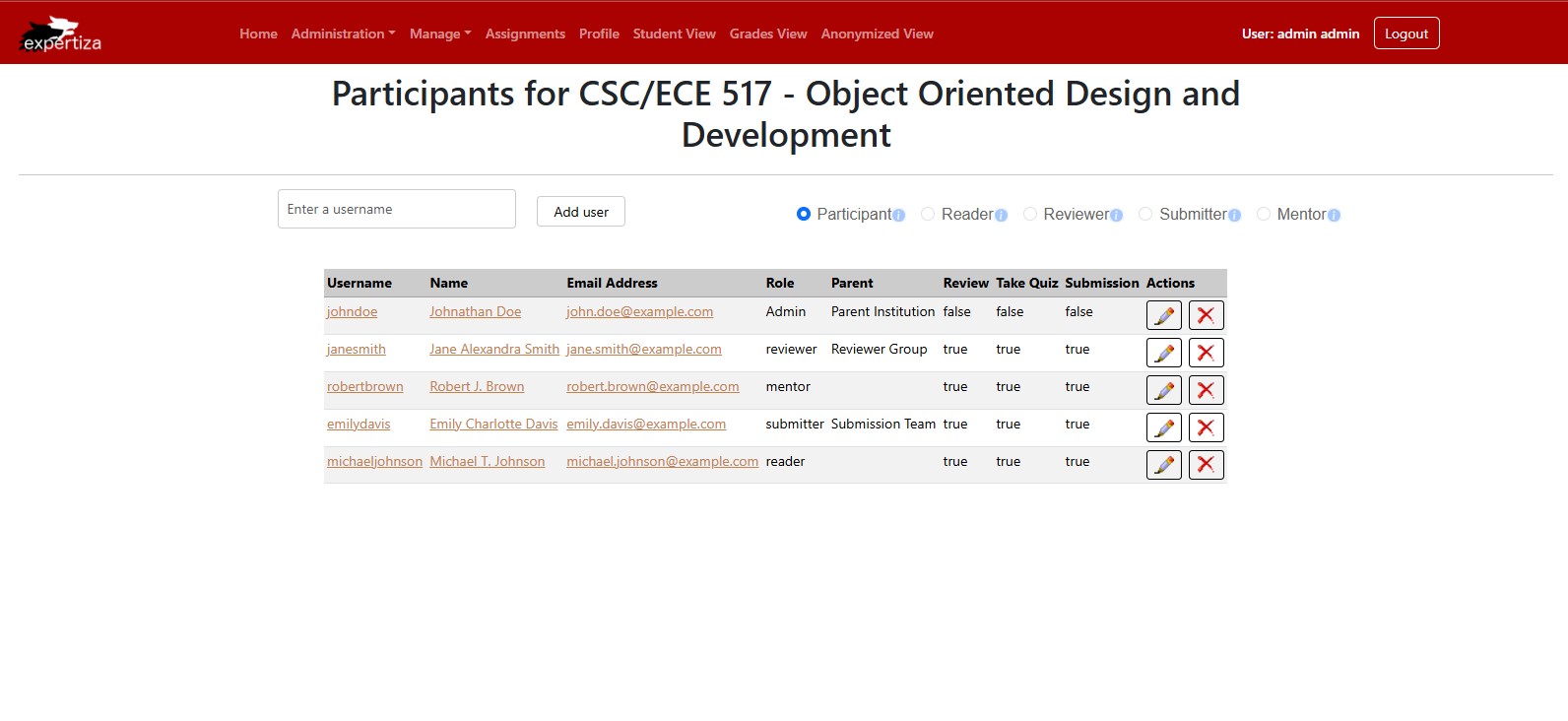Open the jane.smith@example.com email link

[x=643, y=350]
